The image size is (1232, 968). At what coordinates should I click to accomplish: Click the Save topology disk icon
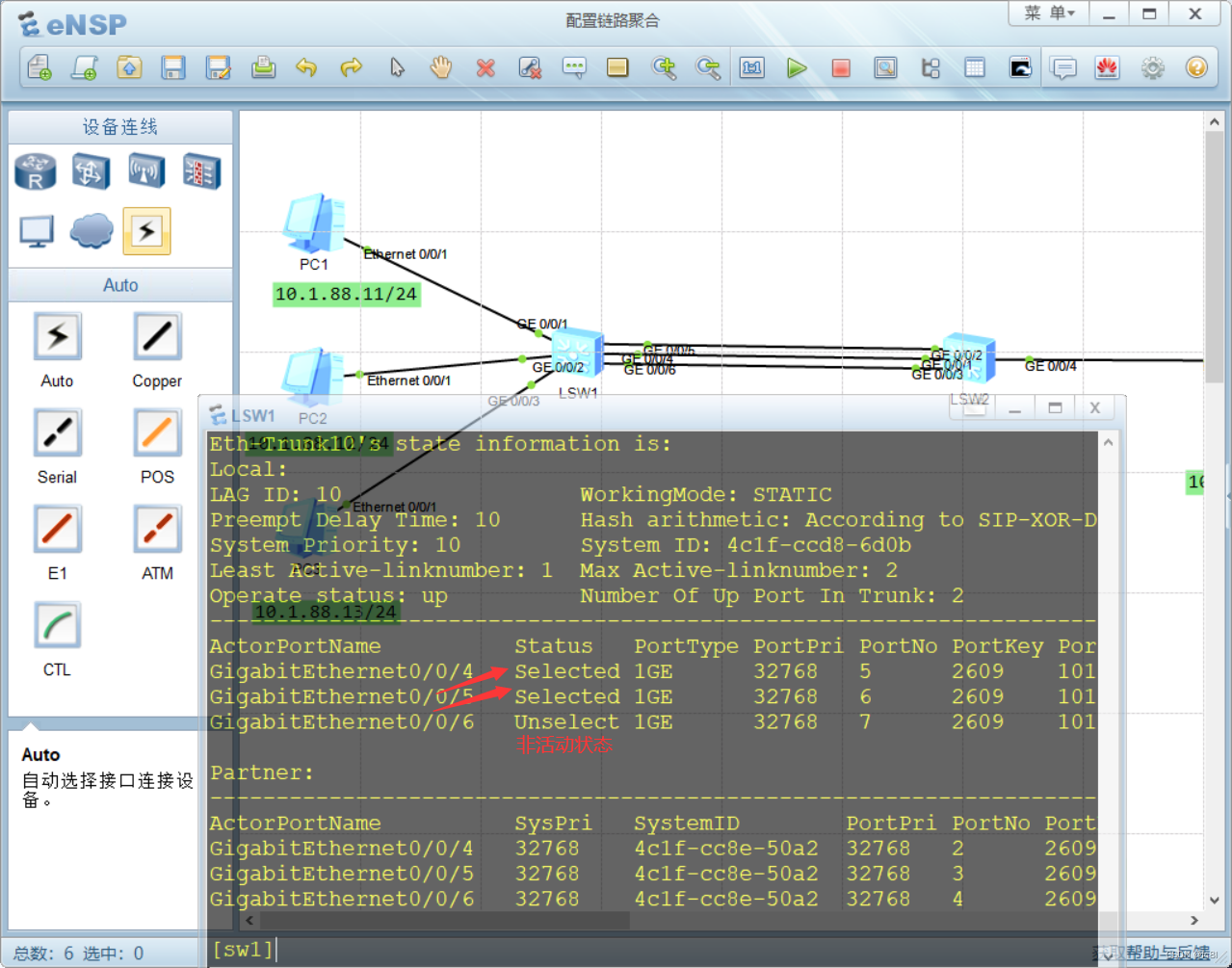(173, 68)
